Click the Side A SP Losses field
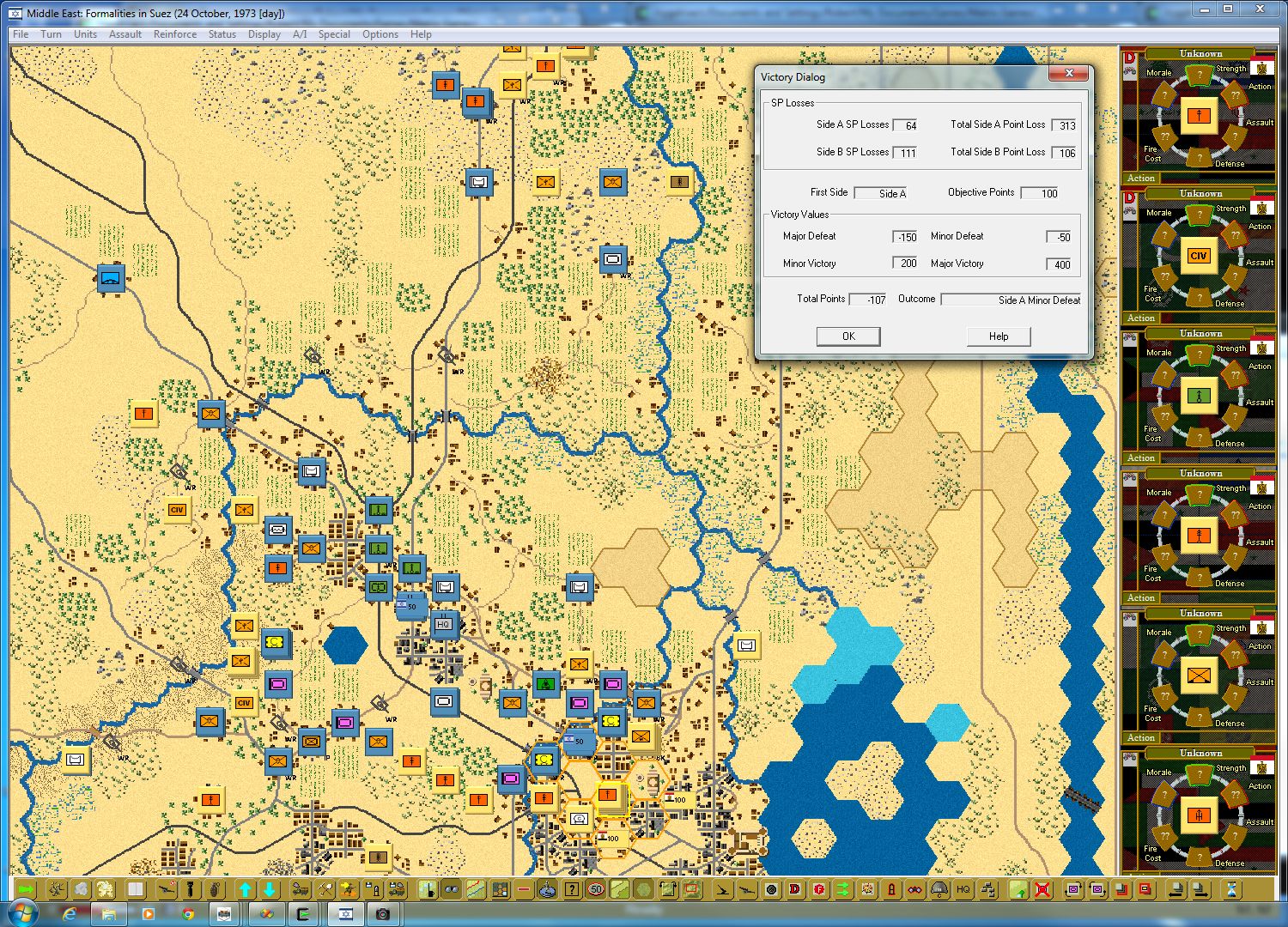Viewport: 1288px width, 927px height. tap(905, 125)
